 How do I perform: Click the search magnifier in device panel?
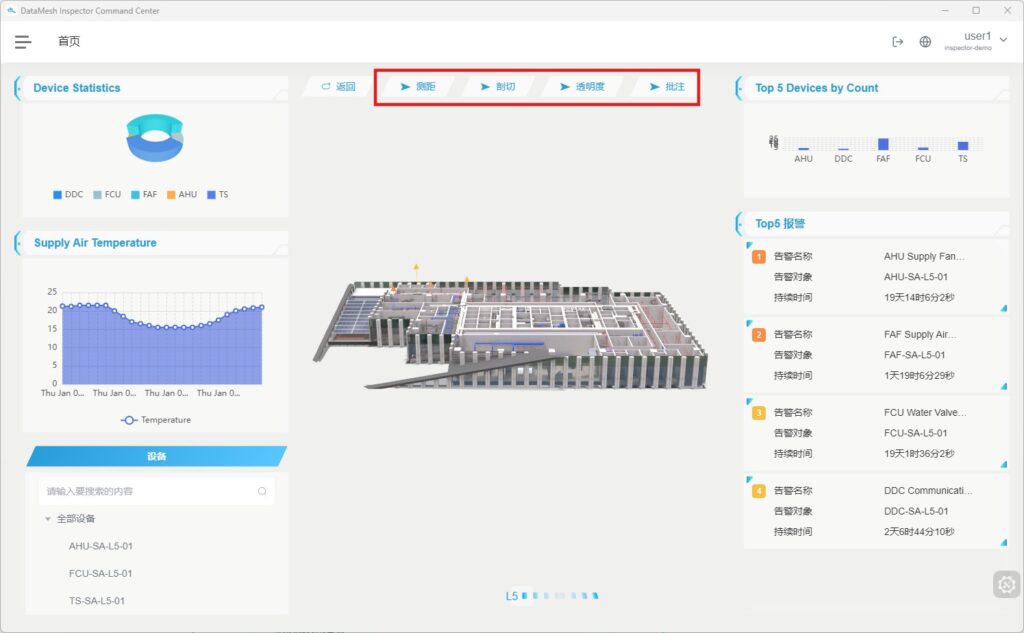pyautogui.click(x=262, y=491)
